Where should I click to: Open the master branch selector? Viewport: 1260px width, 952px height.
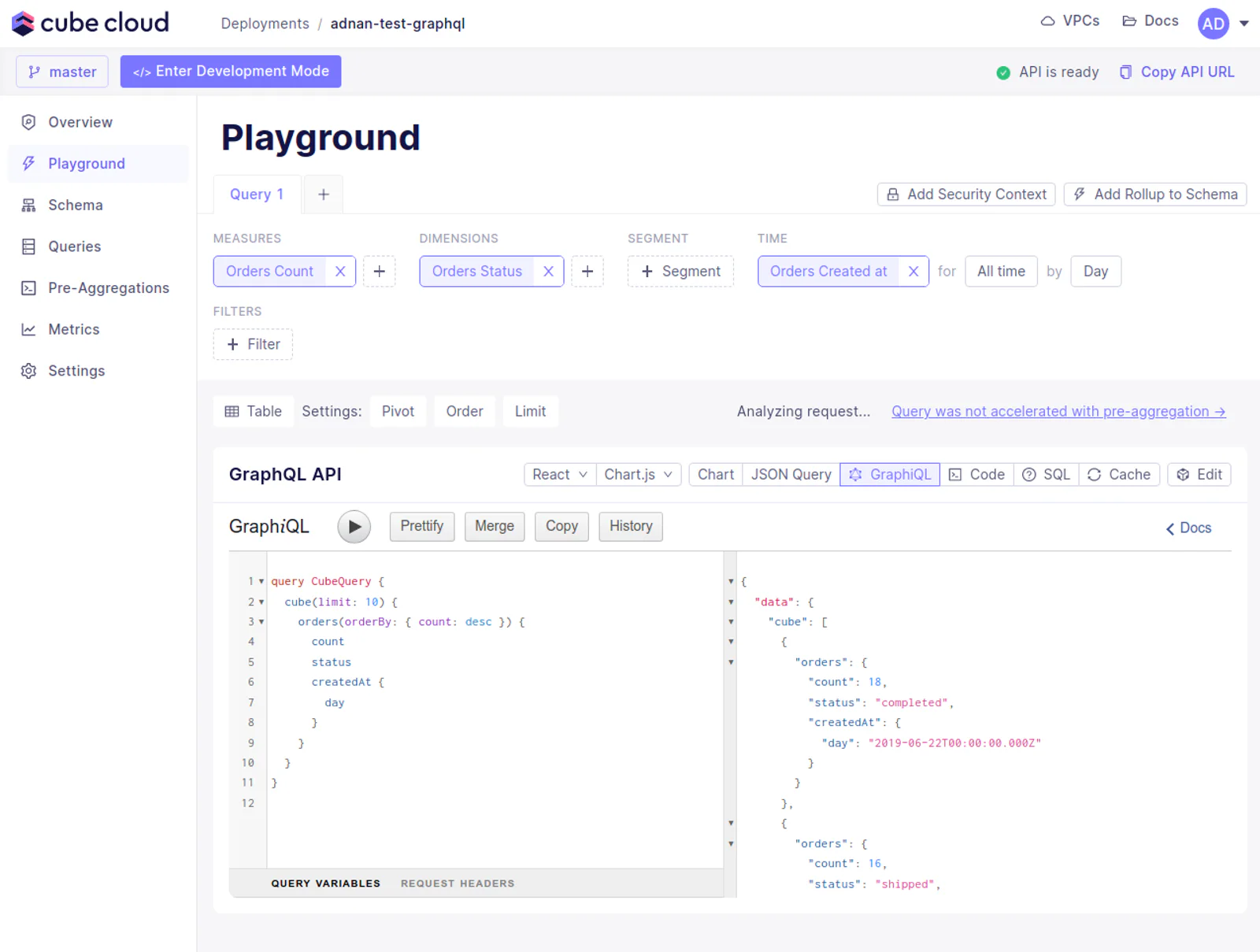(62, 72)
